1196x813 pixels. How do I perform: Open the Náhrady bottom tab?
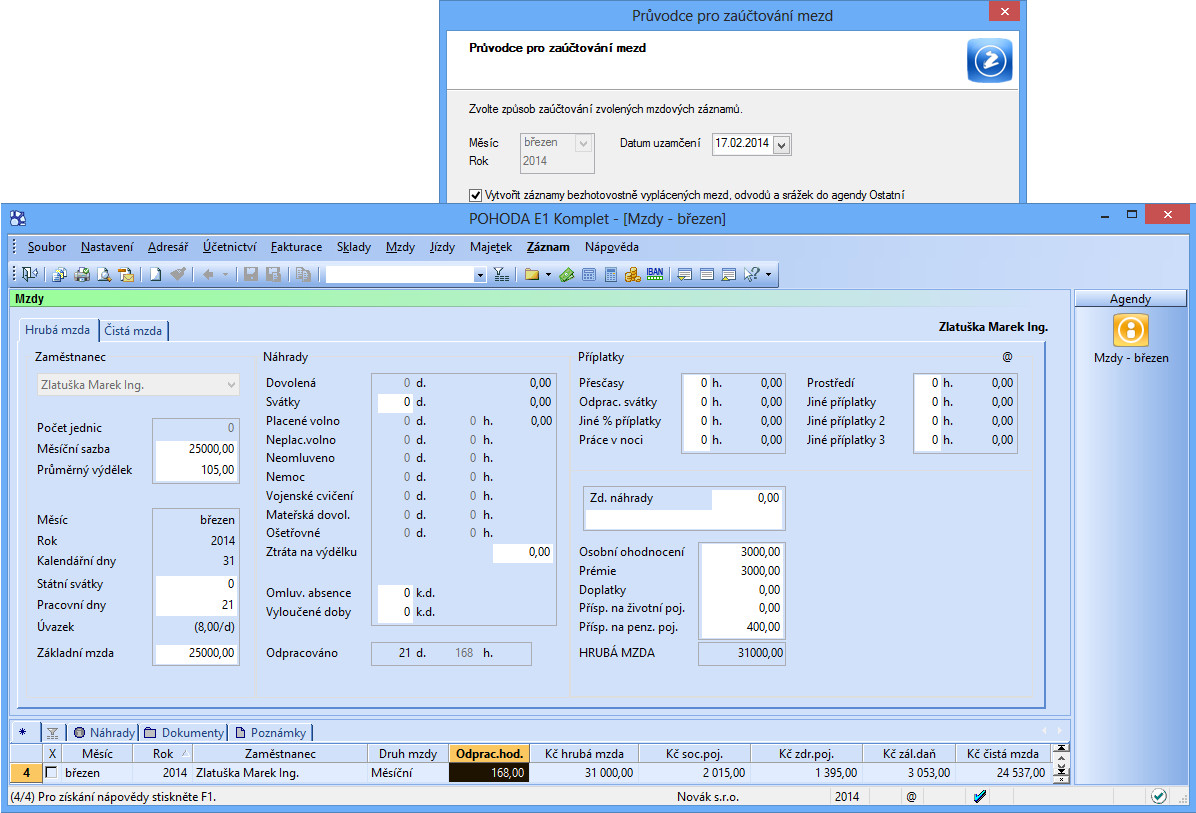pos(104,733)
